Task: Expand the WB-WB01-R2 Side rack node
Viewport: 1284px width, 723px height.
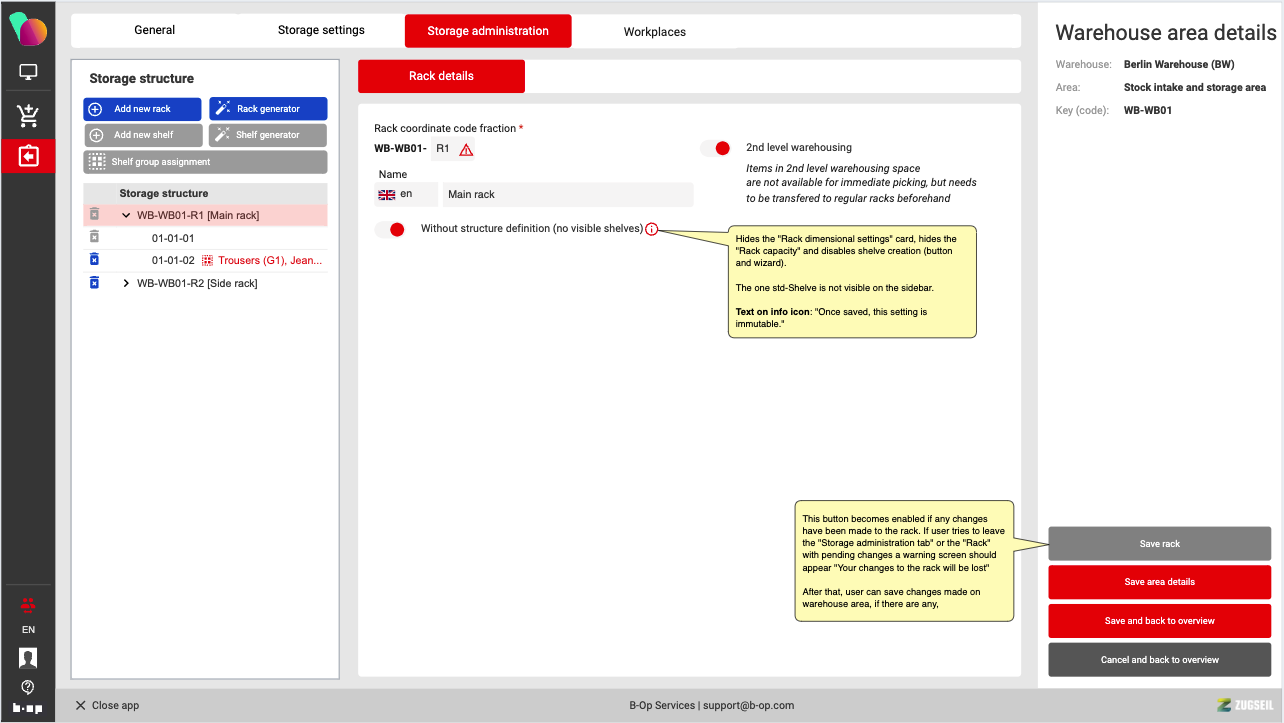Action: click(126, 283)
